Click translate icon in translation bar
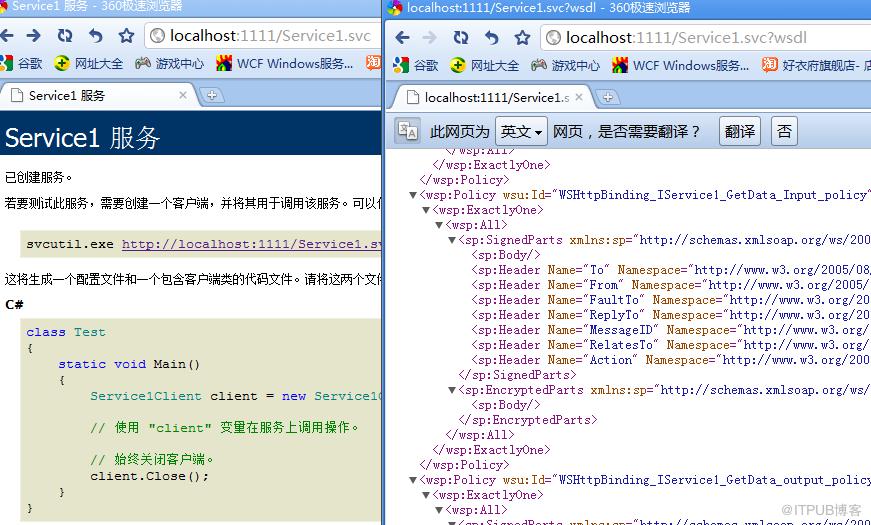 [x=407, y=131]
